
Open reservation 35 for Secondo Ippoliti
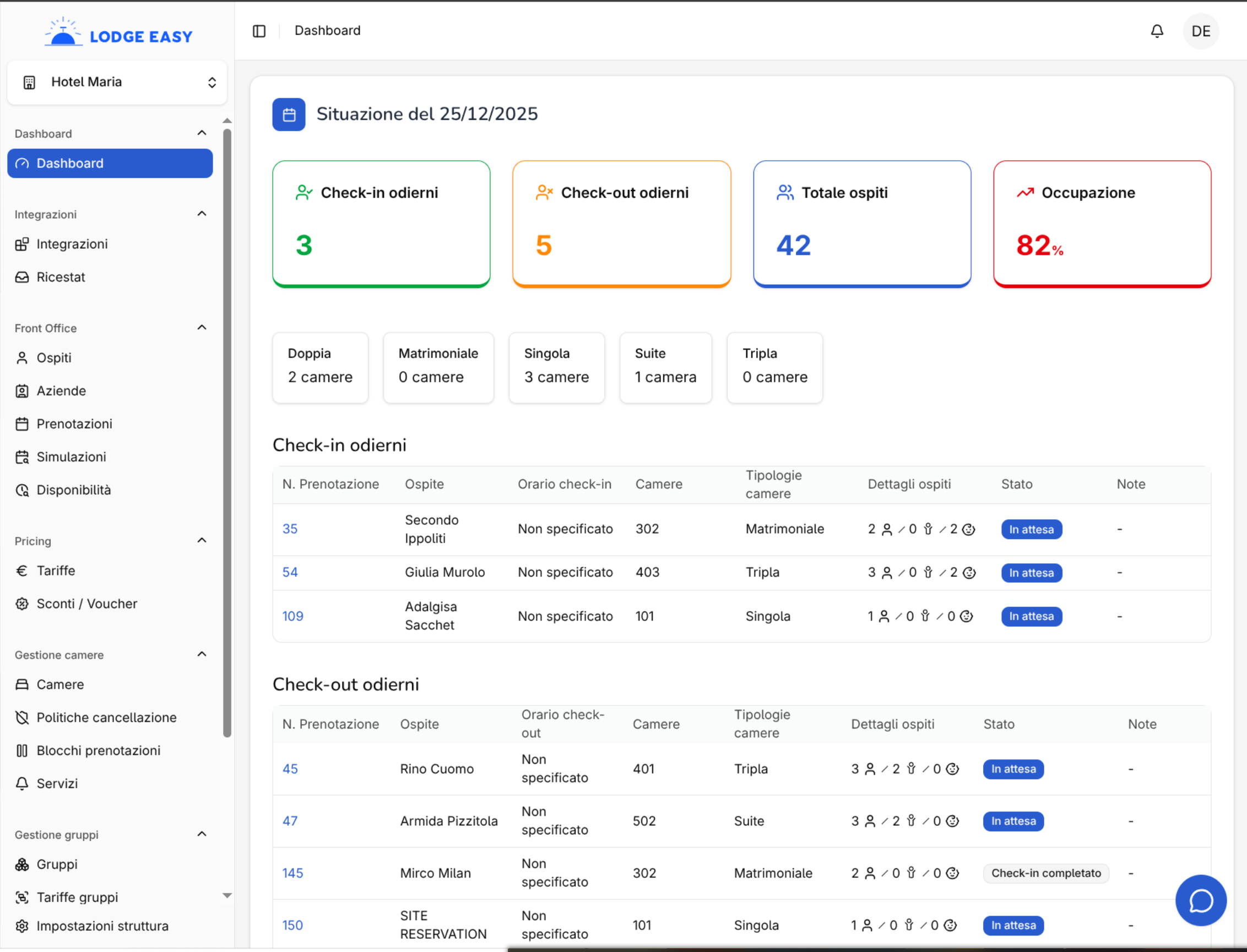[x=290, y=529]
